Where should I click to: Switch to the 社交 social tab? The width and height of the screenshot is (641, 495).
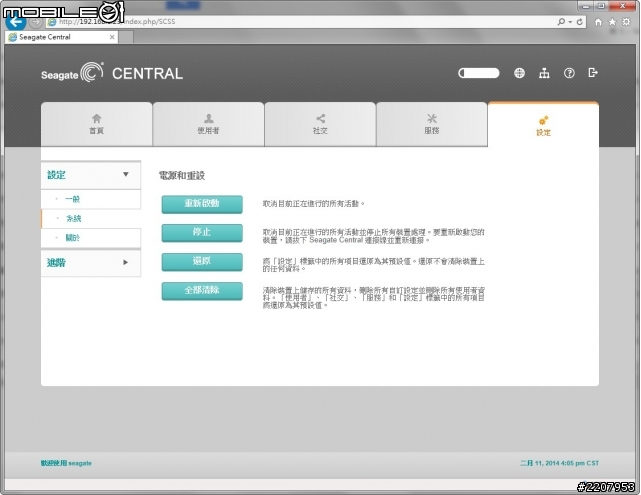click(320, 124)
